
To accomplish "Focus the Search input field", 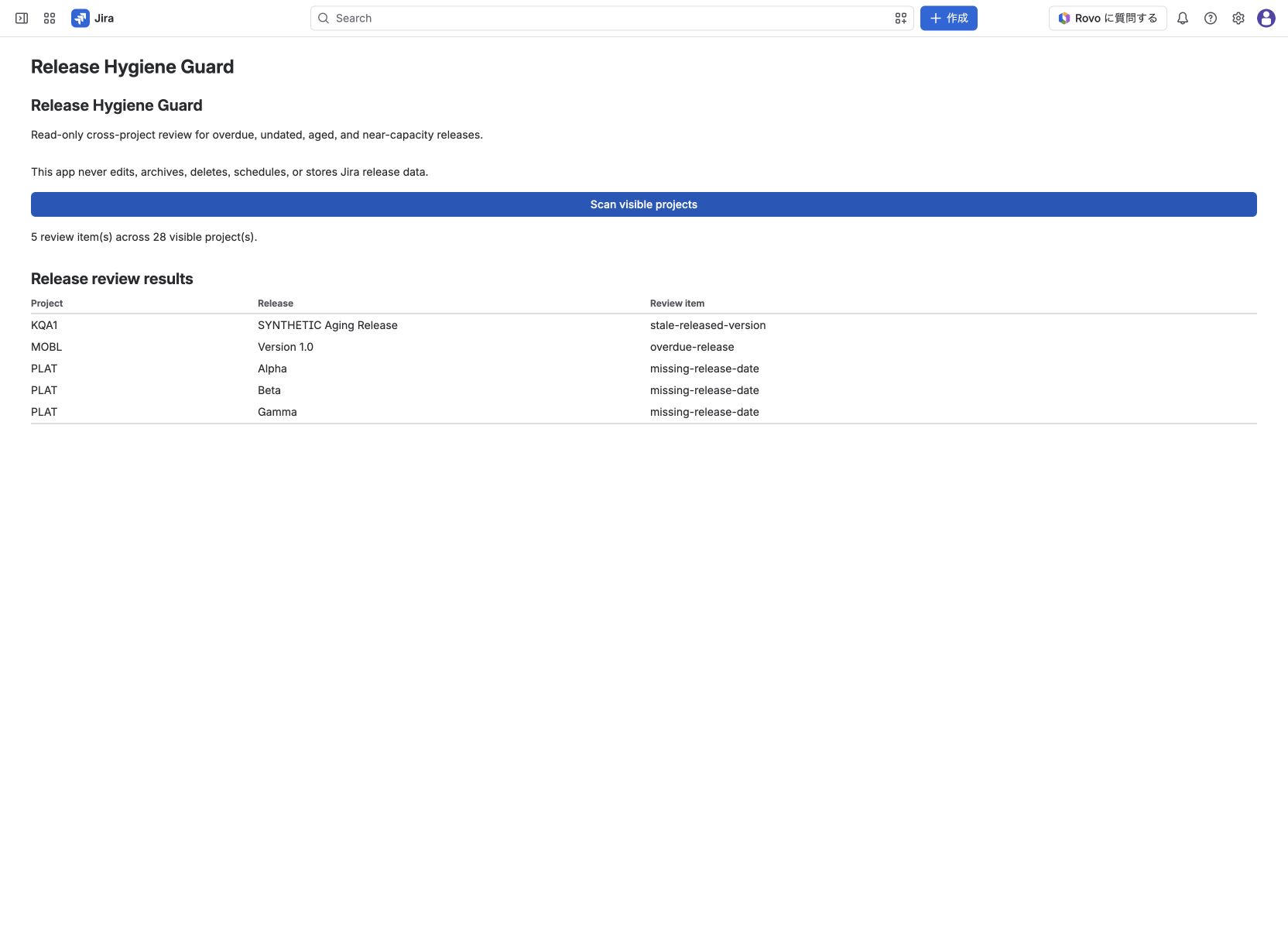I will coord(611,18).
